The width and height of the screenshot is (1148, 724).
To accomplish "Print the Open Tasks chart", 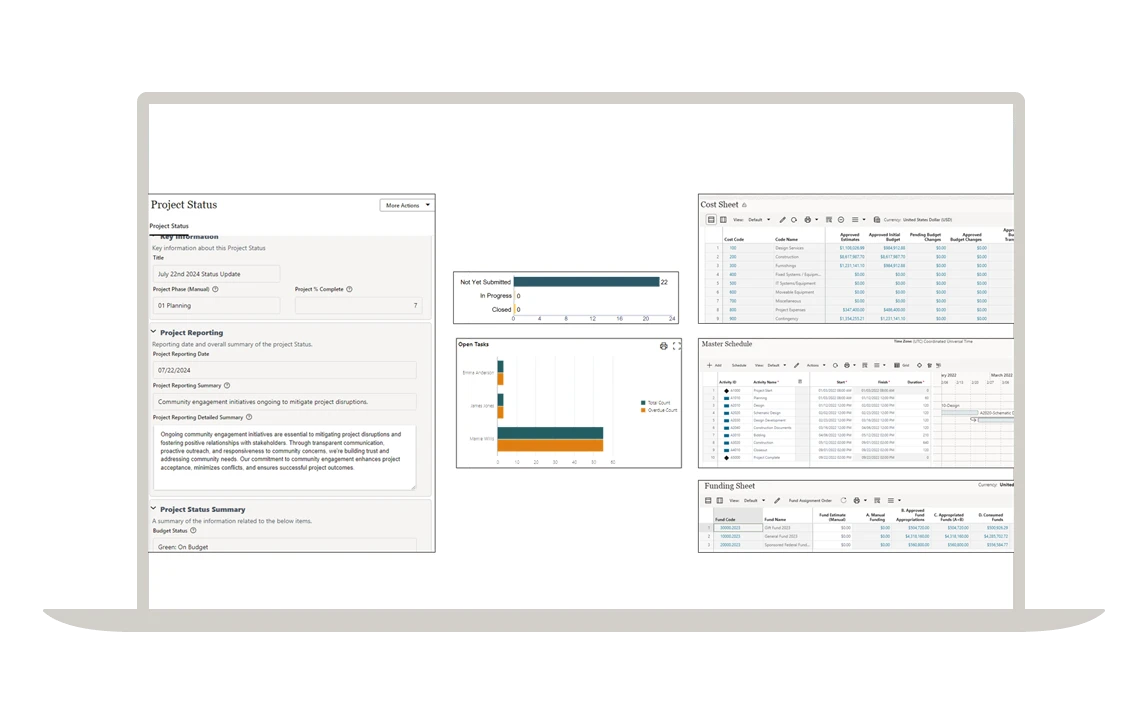I will 663,346.
